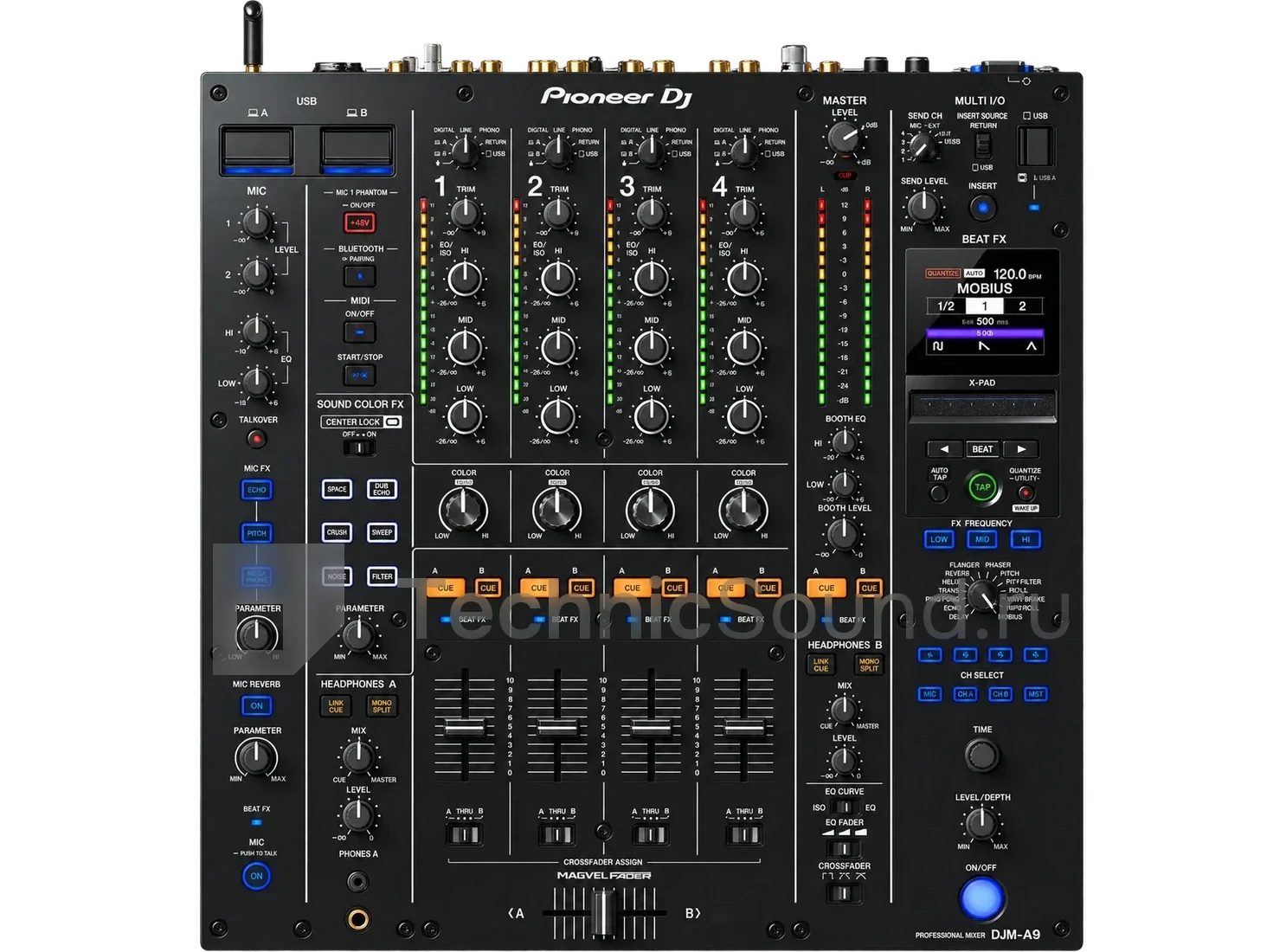Click the MASTER LEVEL knob

[x=844, y=138]
